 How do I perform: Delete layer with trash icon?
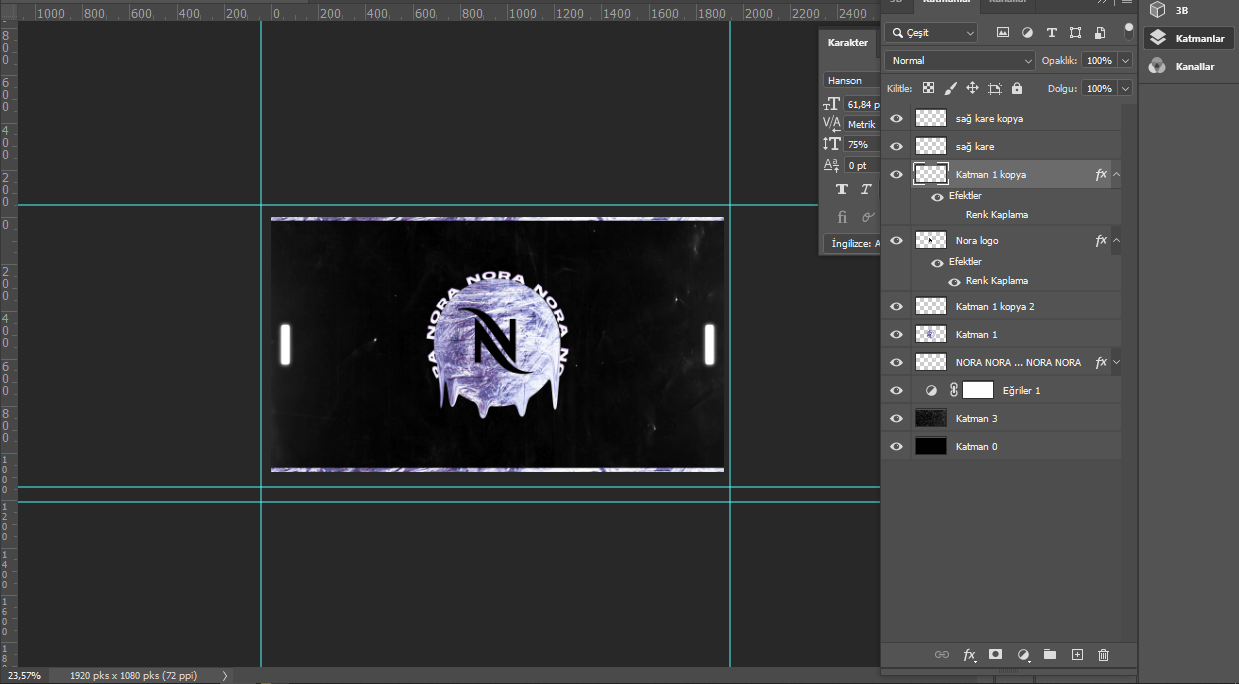(x=1104, y=655)
